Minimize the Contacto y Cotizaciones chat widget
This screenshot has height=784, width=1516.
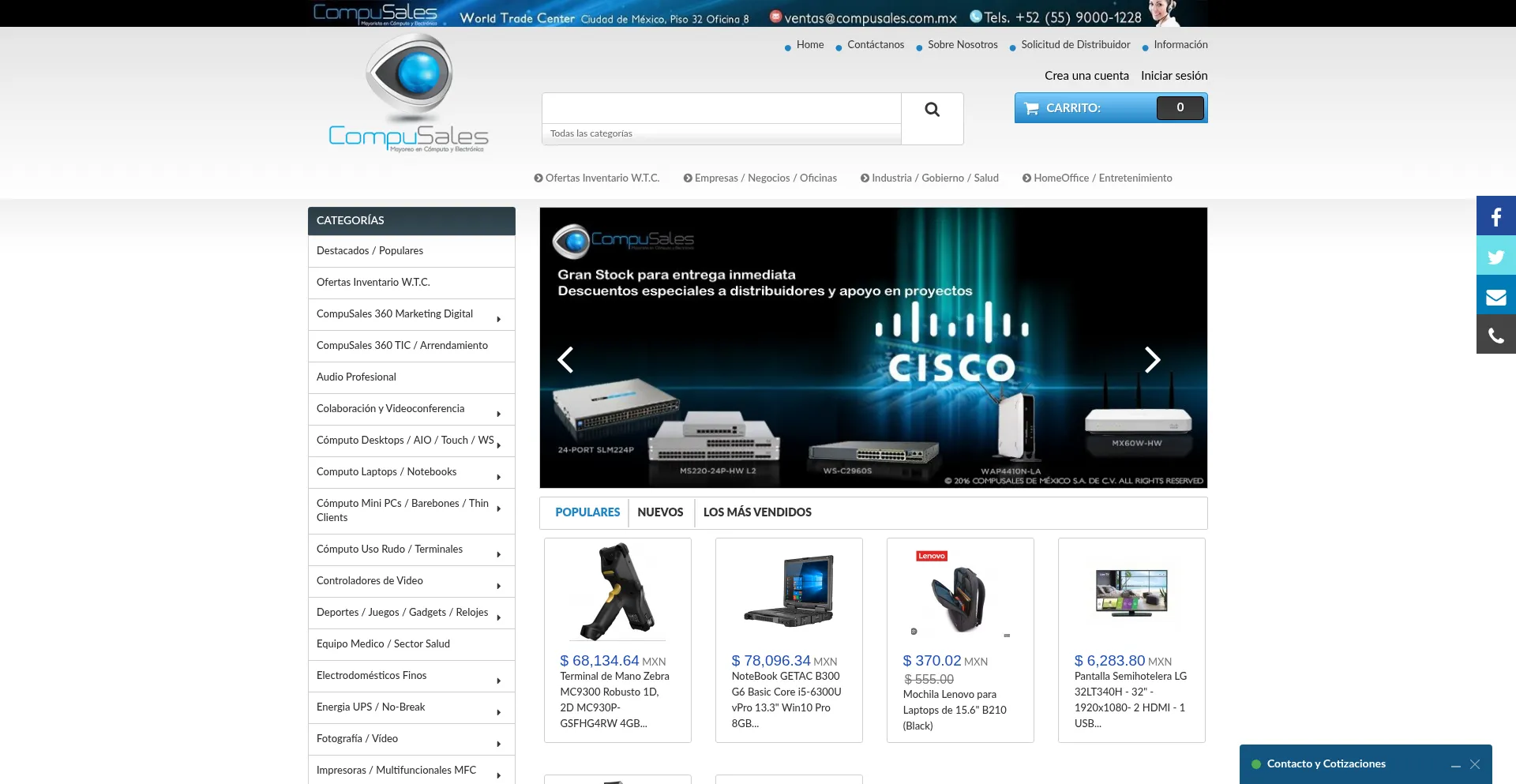pyautogui.click(x=1455, y=764)
